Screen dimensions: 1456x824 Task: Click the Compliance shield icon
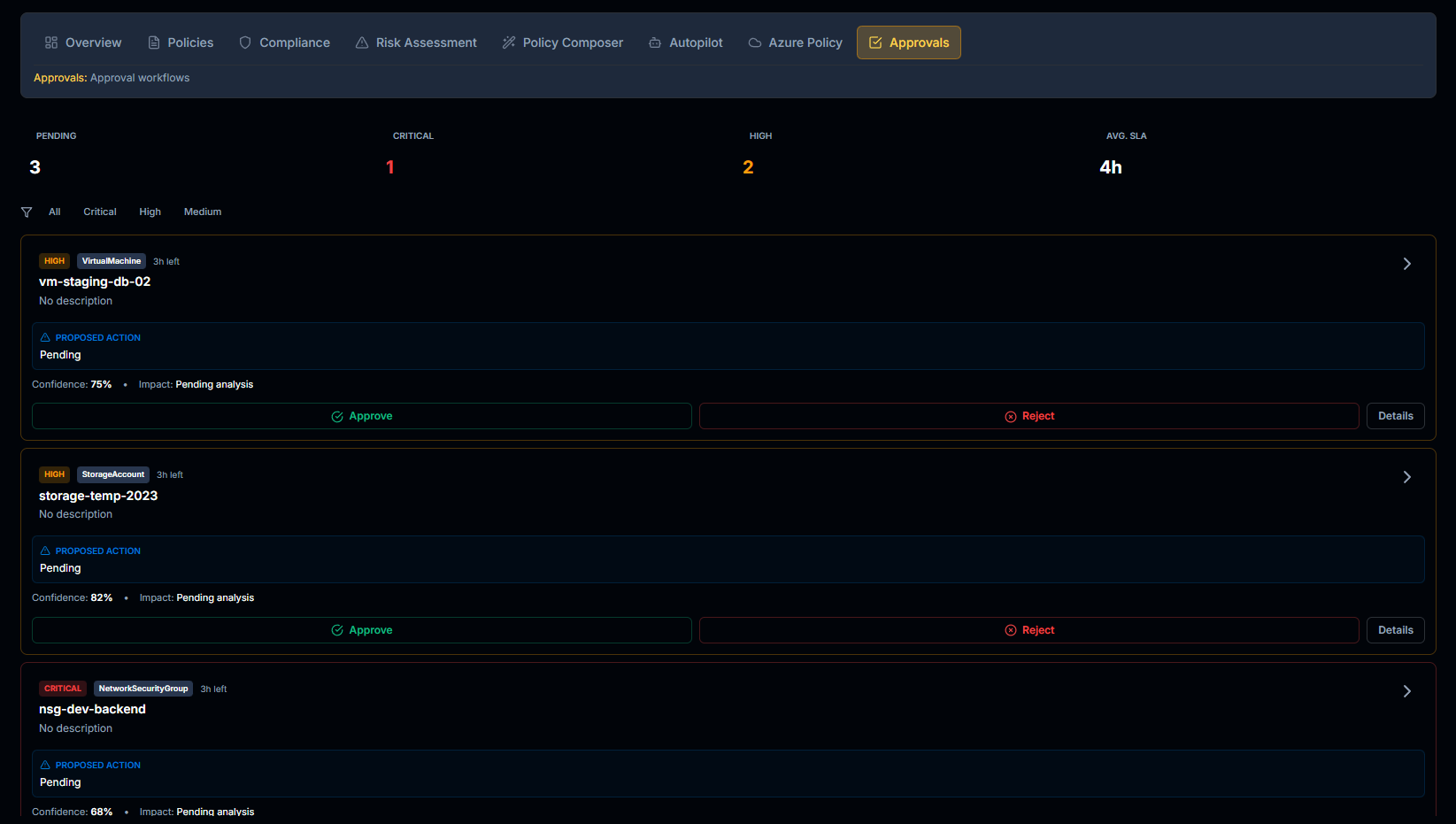(245, 42)
